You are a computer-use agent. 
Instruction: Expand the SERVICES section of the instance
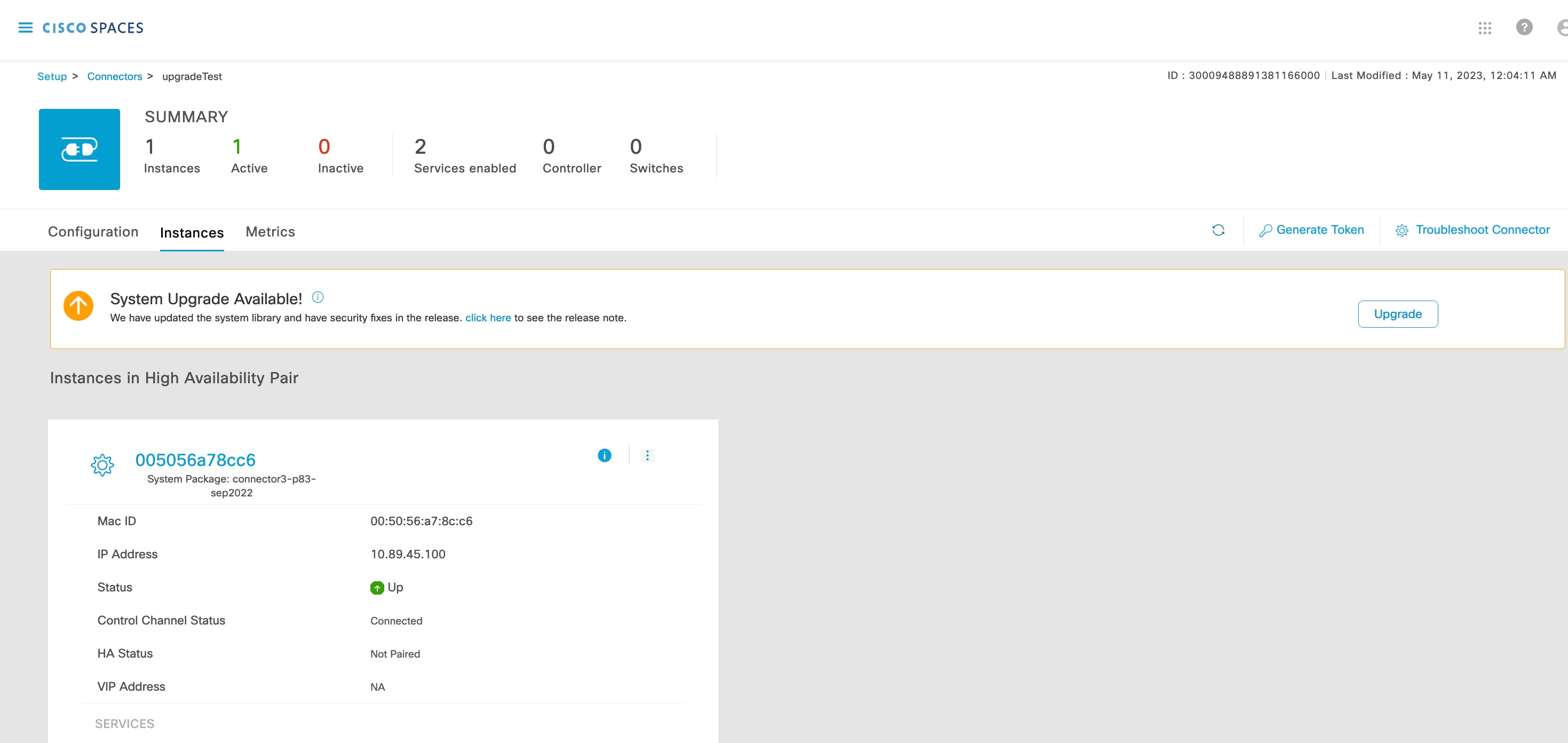coord(124,723)
